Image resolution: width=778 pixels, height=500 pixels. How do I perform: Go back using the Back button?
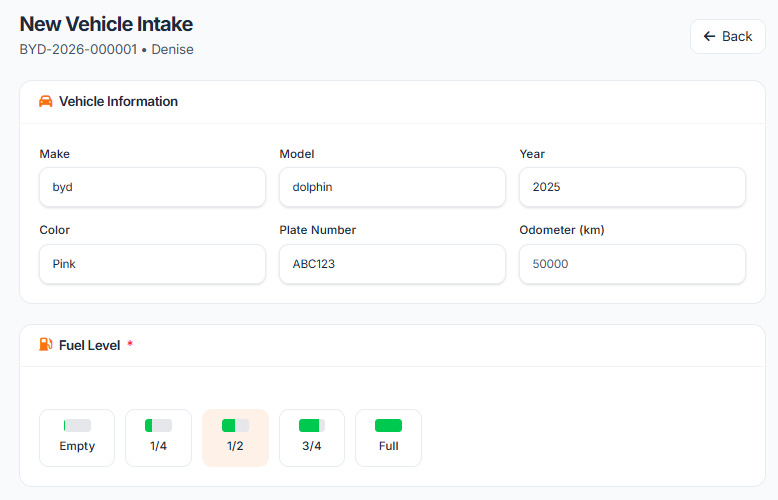pos(728,37)
